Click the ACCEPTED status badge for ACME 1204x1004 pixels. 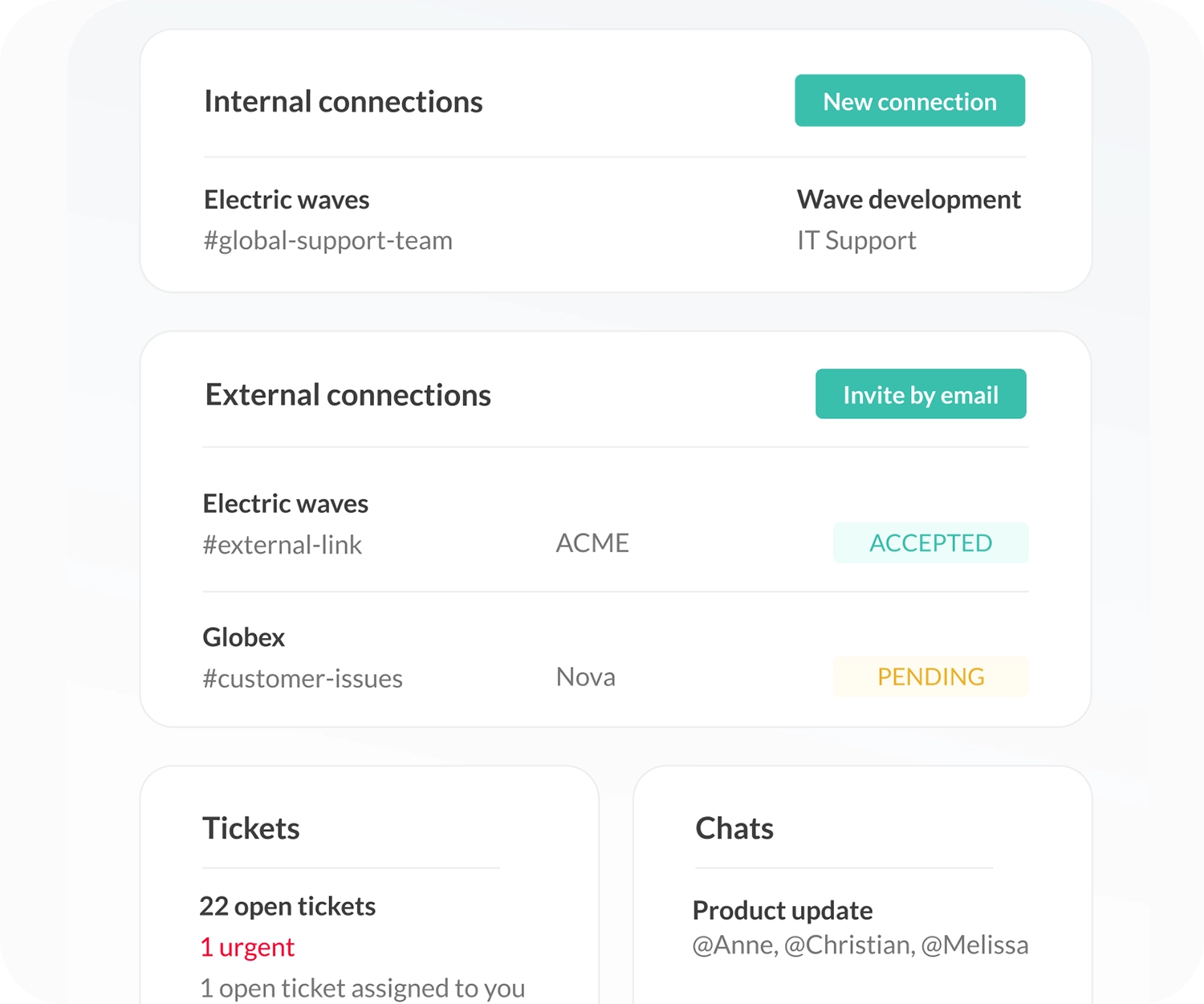click(x=930, y=543)
